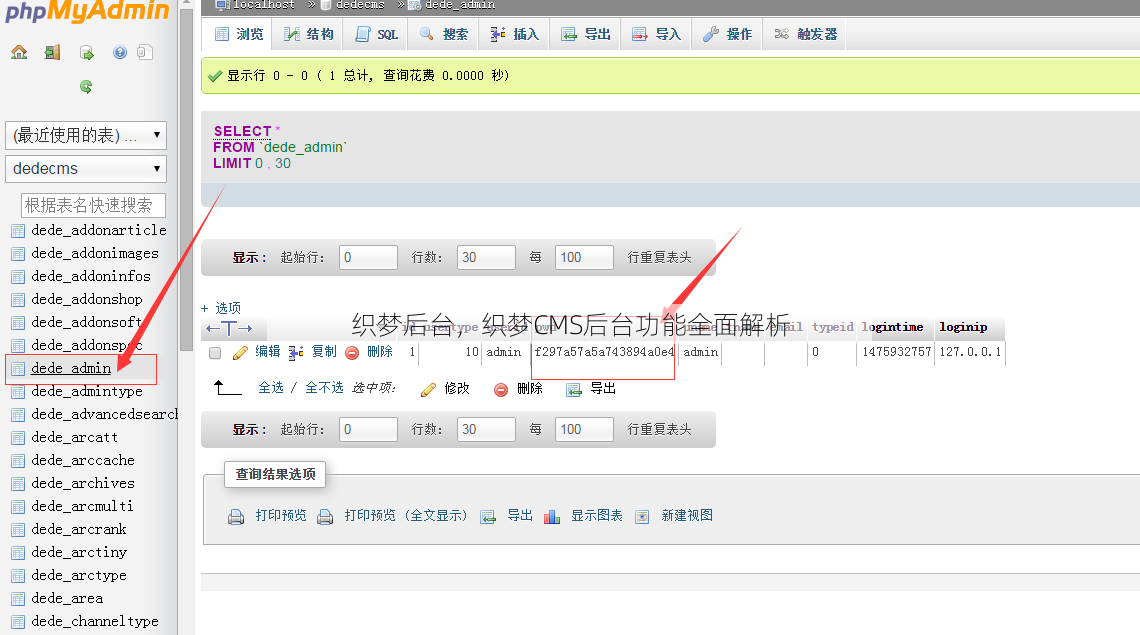This screenshot has width=1140, height=635.
Task: Open phpMyAdmin documentation help icon
Action: point(120,52)
